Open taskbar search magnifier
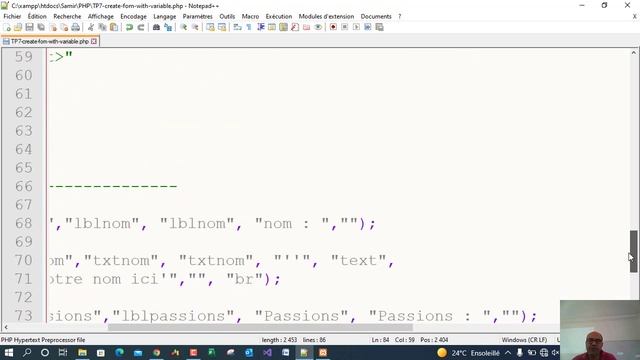Screen dimensions: 640x360 tap(27, 353)
